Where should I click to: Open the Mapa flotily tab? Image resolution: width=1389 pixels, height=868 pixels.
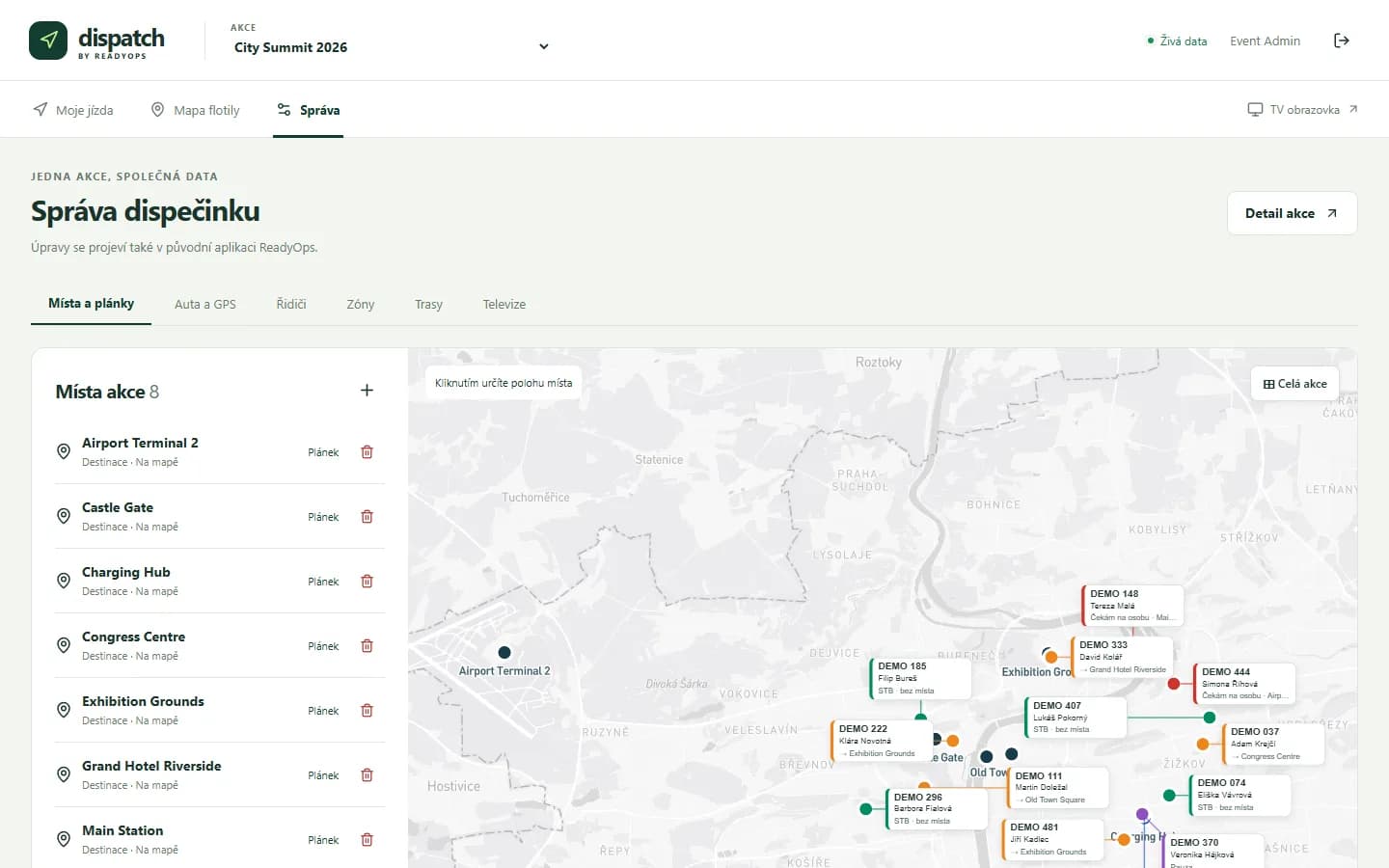tap(195, 110)
